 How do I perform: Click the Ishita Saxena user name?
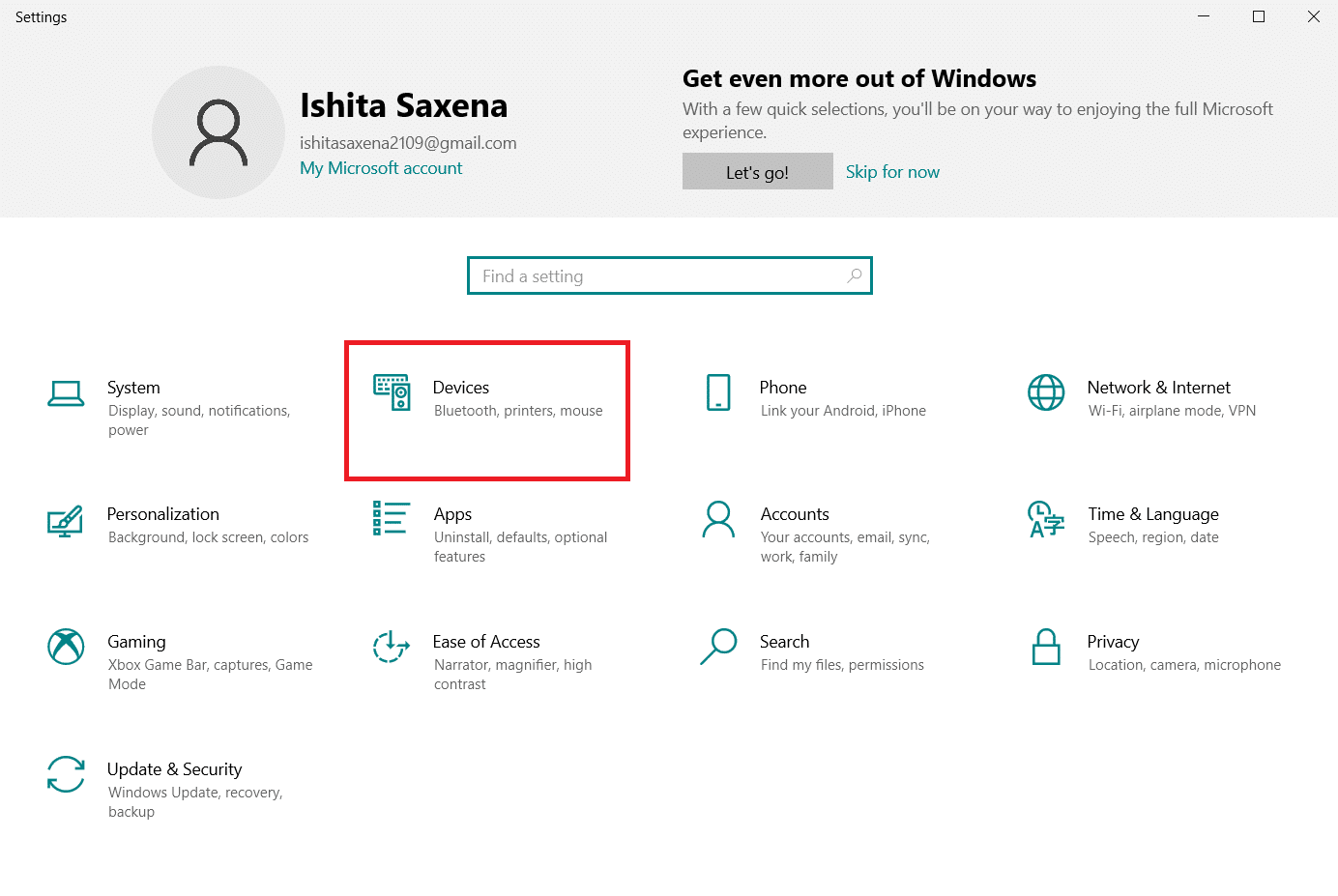[403, 105]
